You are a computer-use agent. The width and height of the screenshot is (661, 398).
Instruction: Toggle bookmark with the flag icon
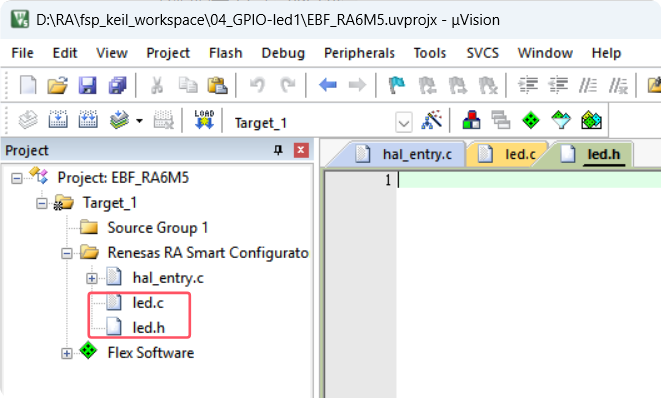click(x=397, y=85)
